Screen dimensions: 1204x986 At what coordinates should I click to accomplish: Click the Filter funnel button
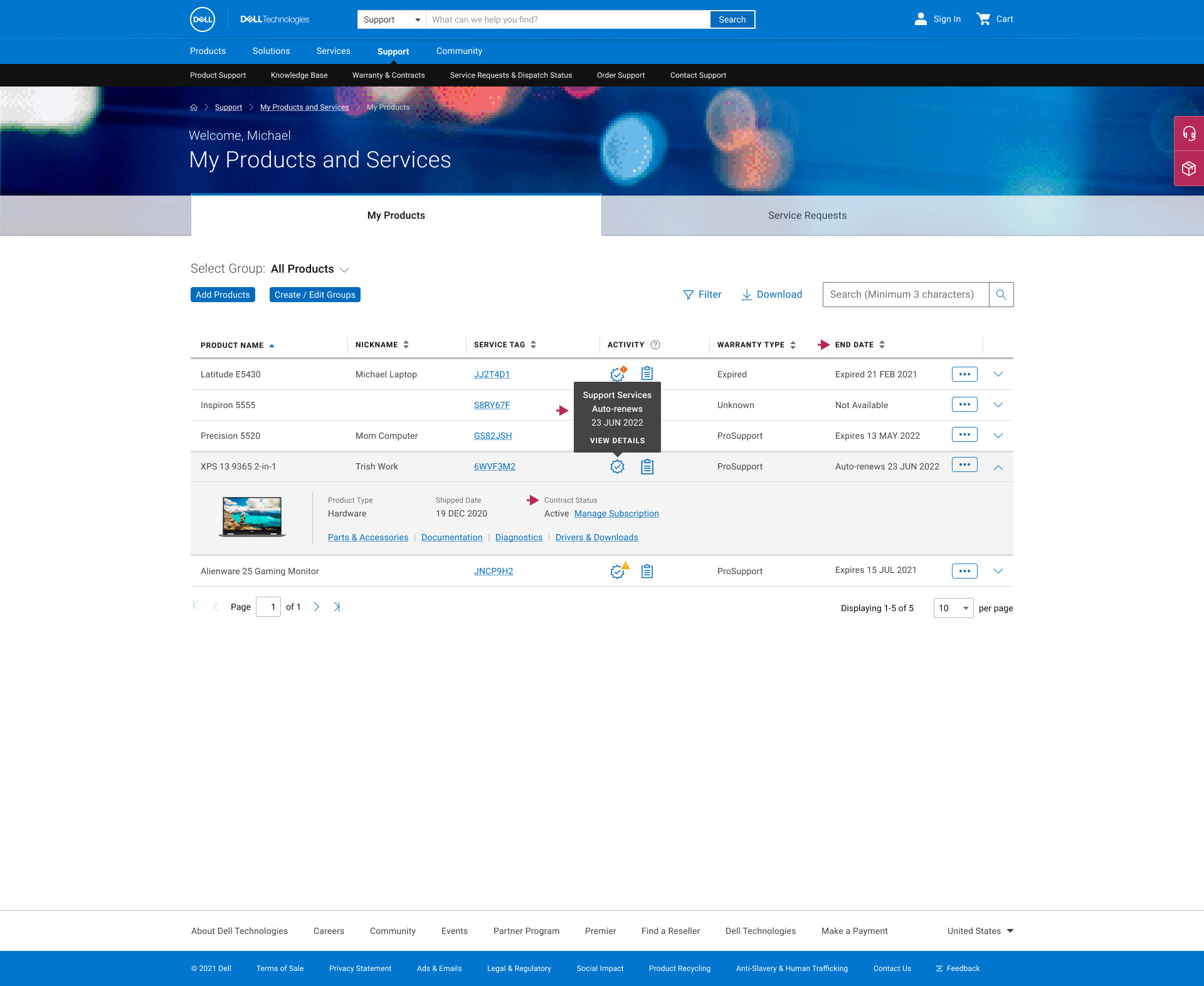[702, 295]
